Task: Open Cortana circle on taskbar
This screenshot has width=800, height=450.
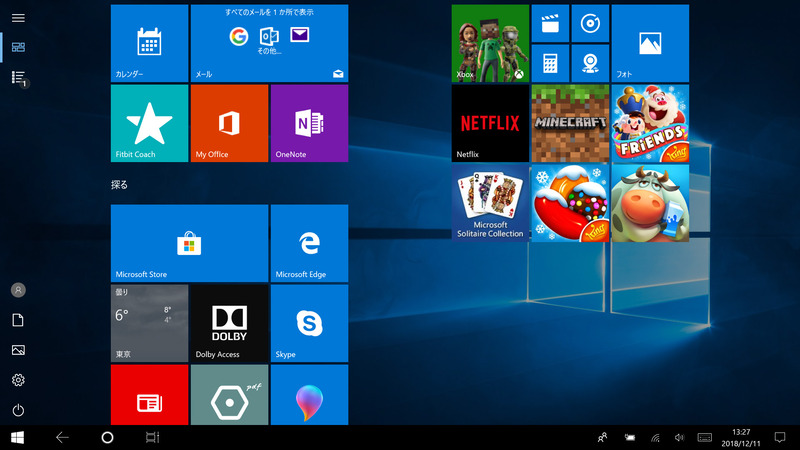Action: tap(107, 438)
